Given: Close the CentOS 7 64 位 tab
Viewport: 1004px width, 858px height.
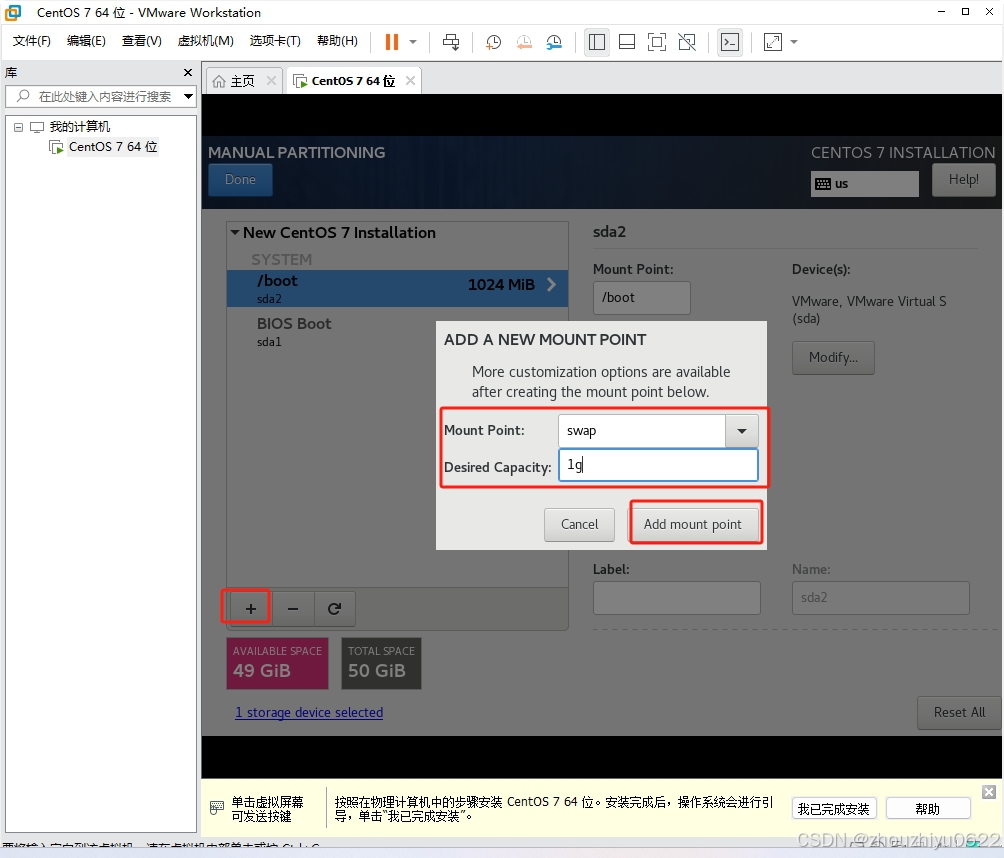Looking at the screenshot, I should pyautogui.click(x=410, y=81).
